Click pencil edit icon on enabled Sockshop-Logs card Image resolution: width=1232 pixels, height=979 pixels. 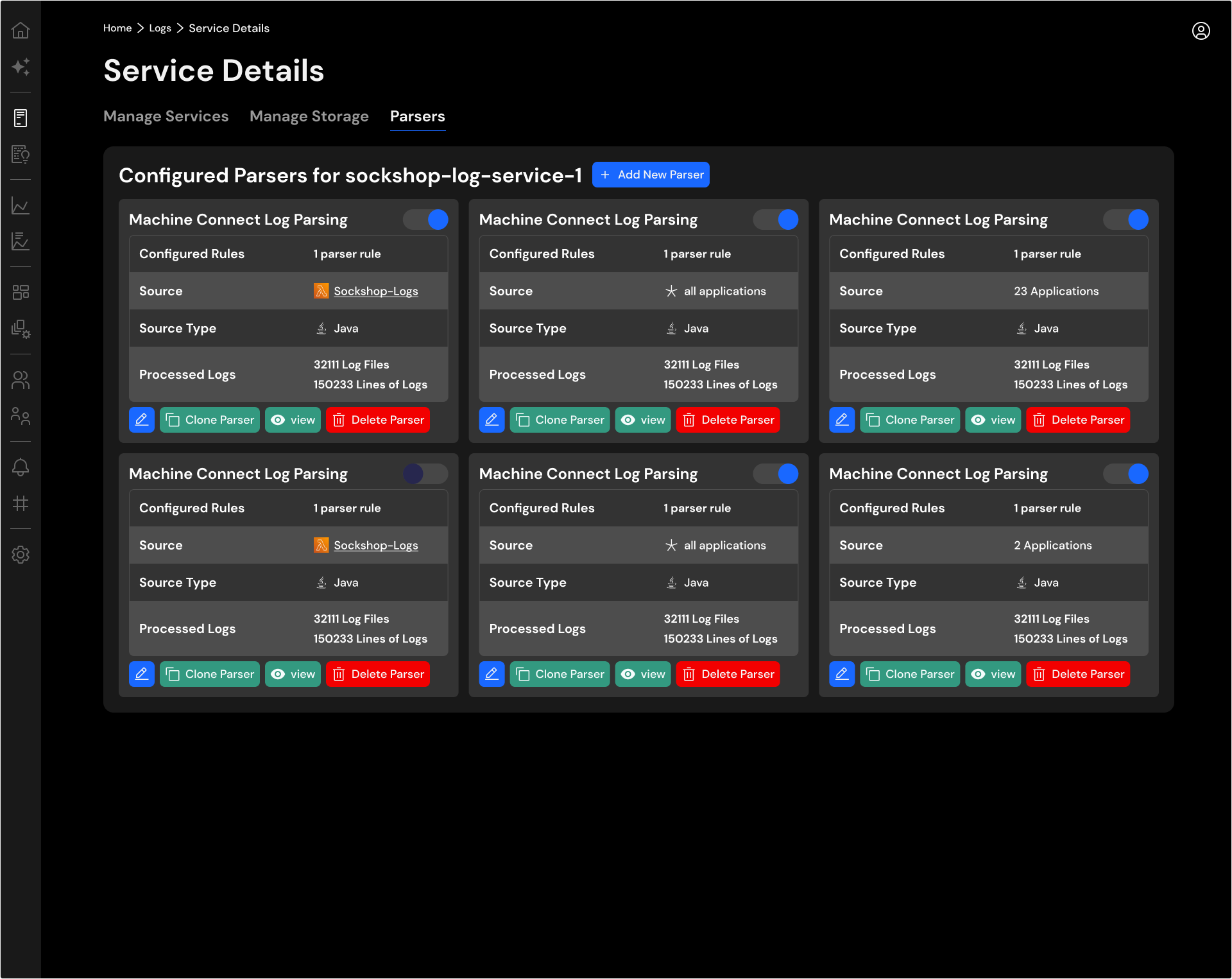[x=142, y=420]
